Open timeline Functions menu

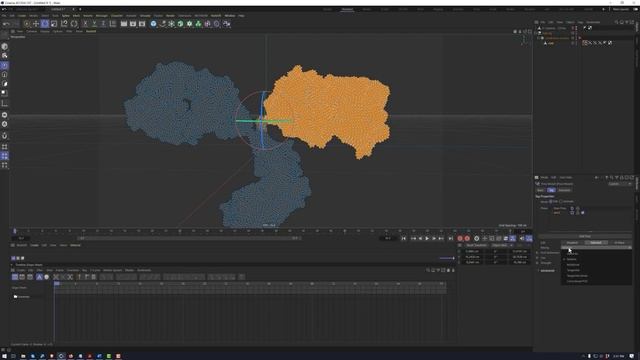coord(73,270)
